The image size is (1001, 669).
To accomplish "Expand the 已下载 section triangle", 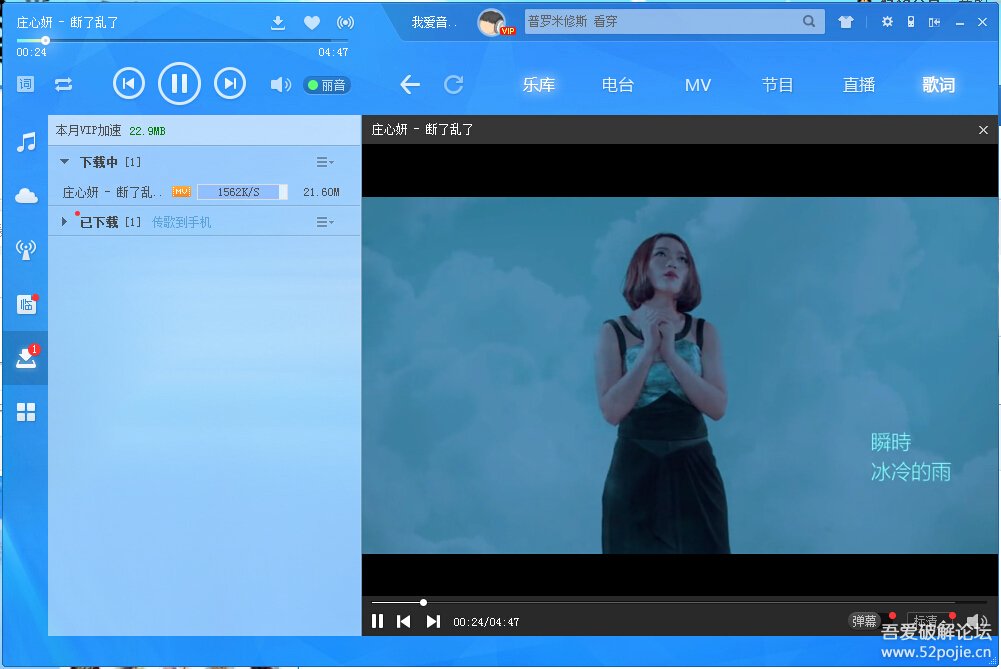I will pos(64,222).
